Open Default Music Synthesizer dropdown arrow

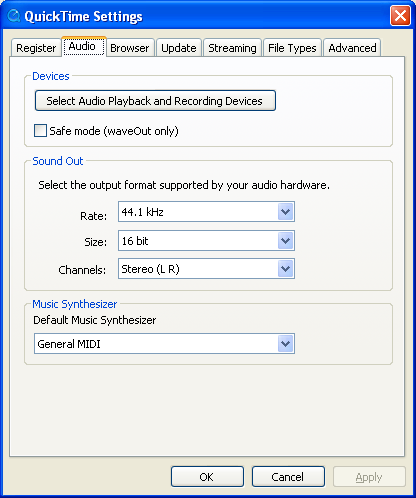tap(286, 344)
